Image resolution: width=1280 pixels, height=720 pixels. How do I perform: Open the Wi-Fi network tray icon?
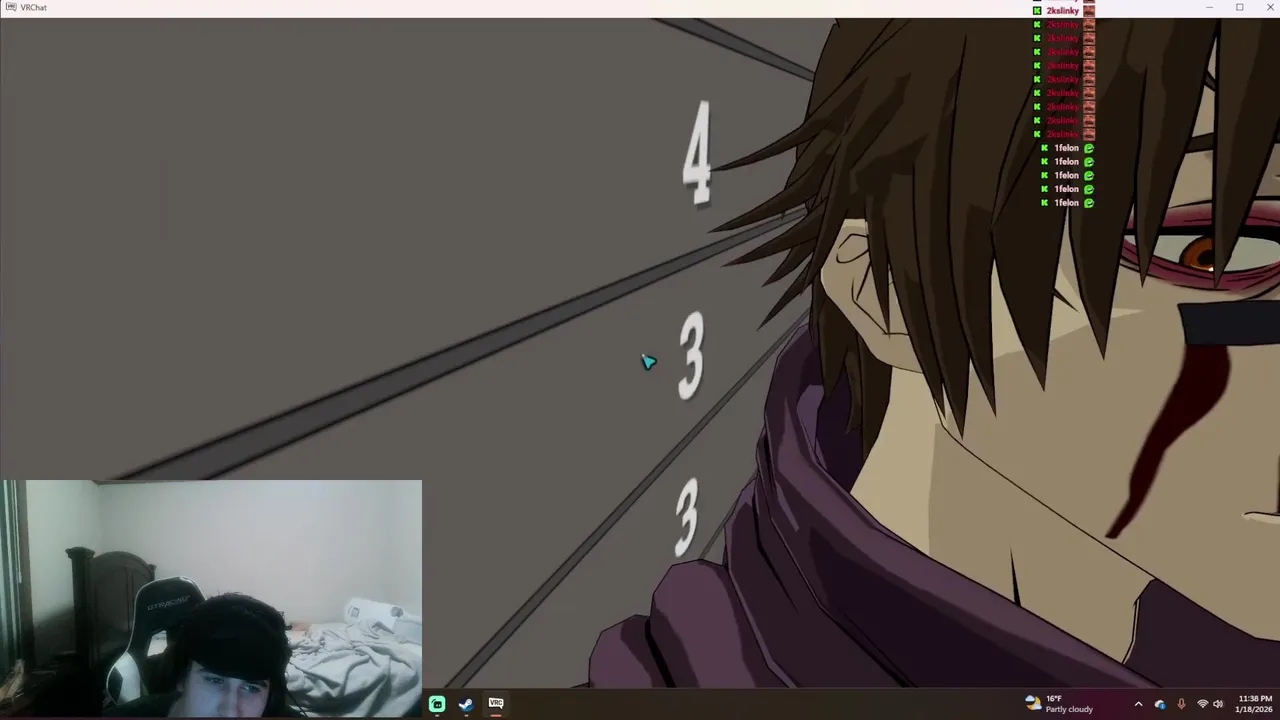click(x=1202, y=704)
